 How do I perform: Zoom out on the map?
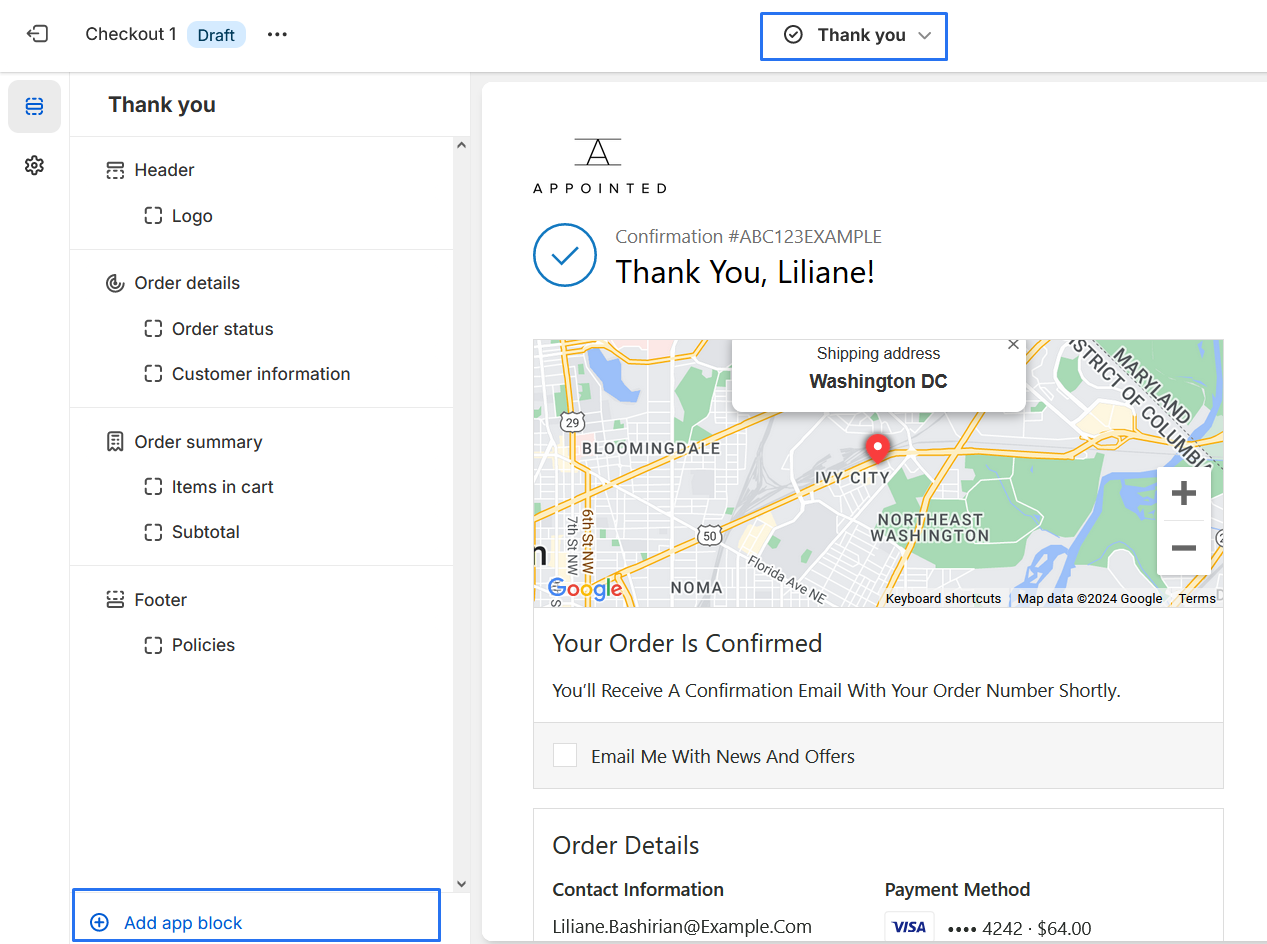[1184, 548]
